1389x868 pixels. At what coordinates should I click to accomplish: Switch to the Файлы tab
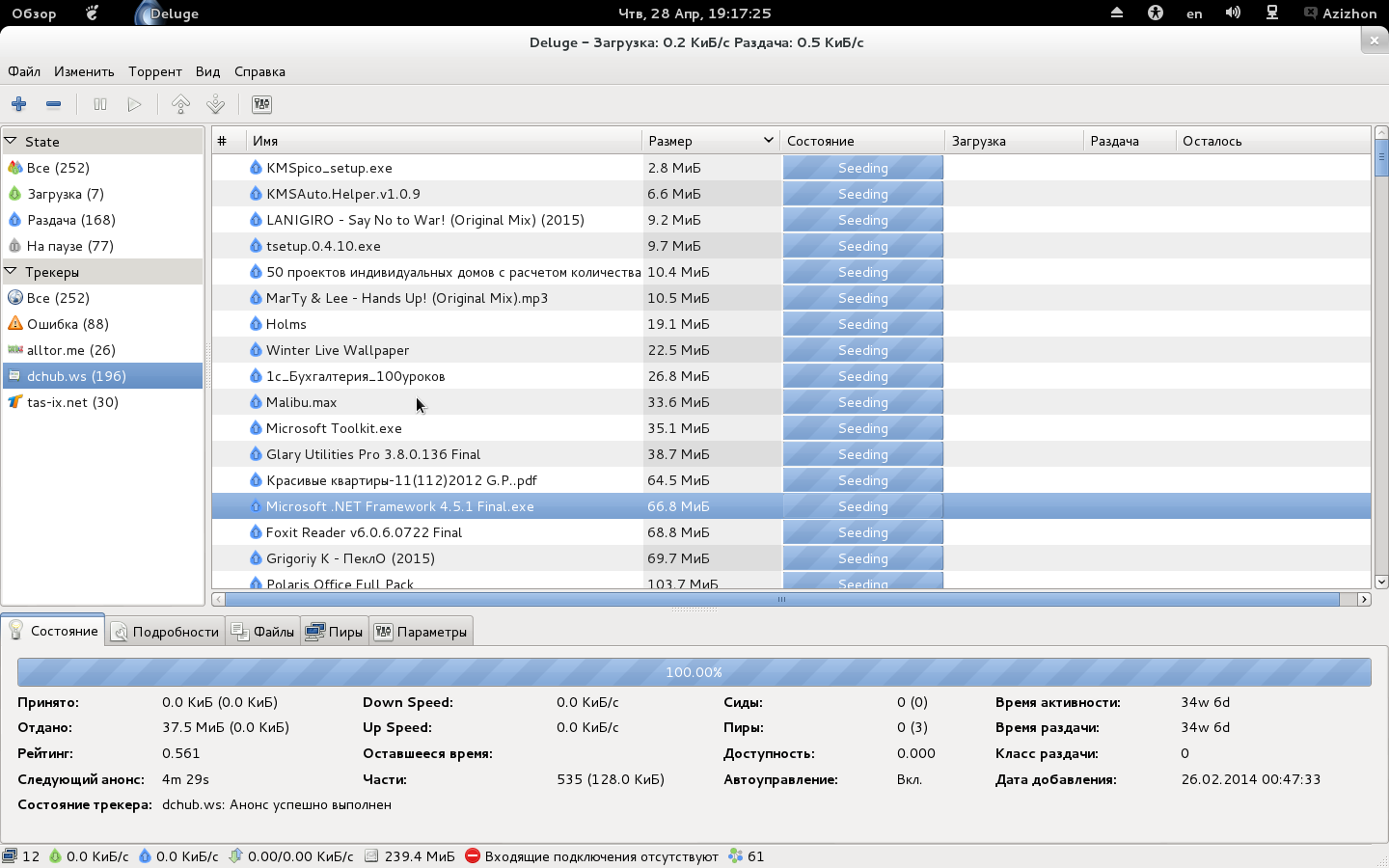(x=263, y=632)
